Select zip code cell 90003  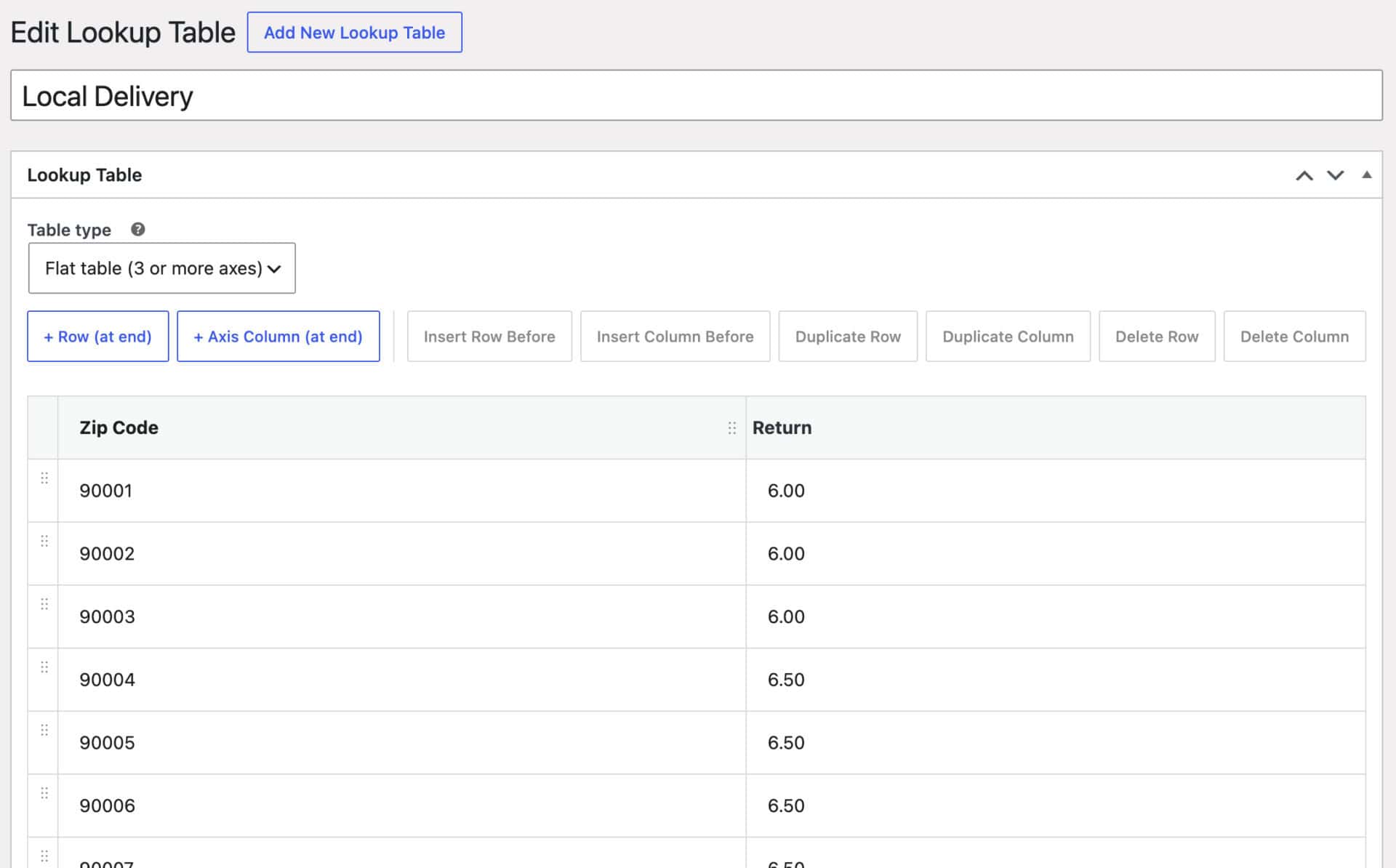pos(401,616)
